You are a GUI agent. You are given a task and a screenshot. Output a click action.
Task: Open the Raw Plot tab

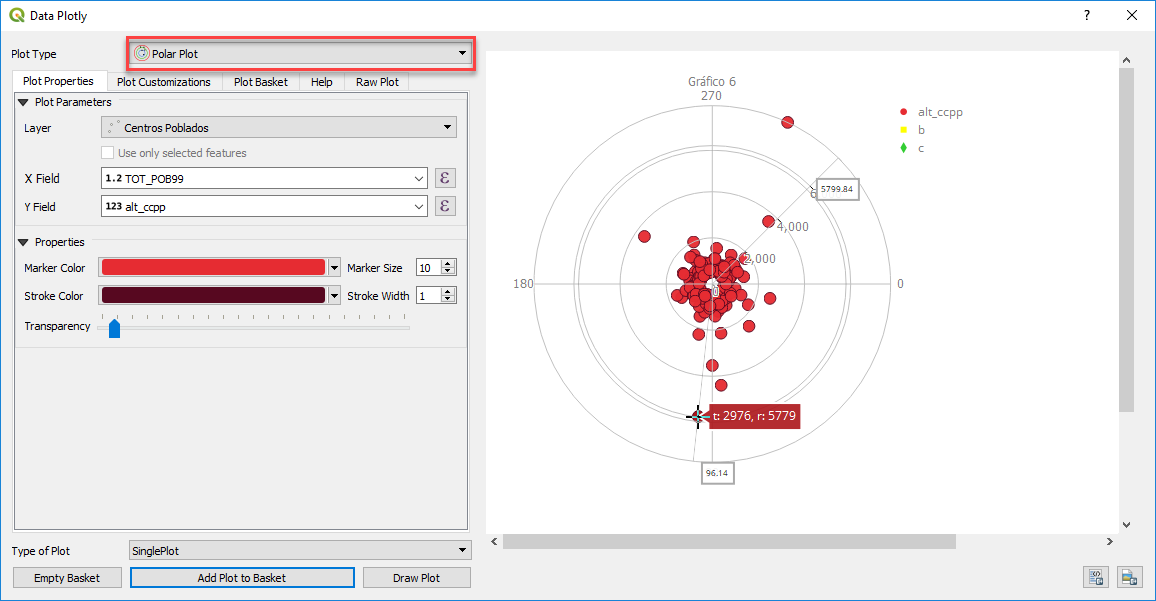pos(376,81)
